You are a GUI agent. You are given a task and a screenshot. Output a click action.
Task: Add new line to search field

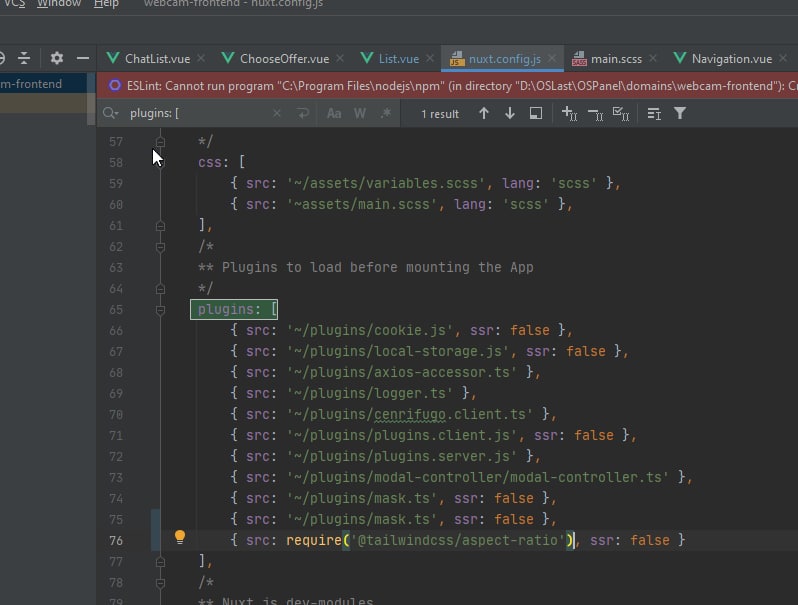[303, 113]
